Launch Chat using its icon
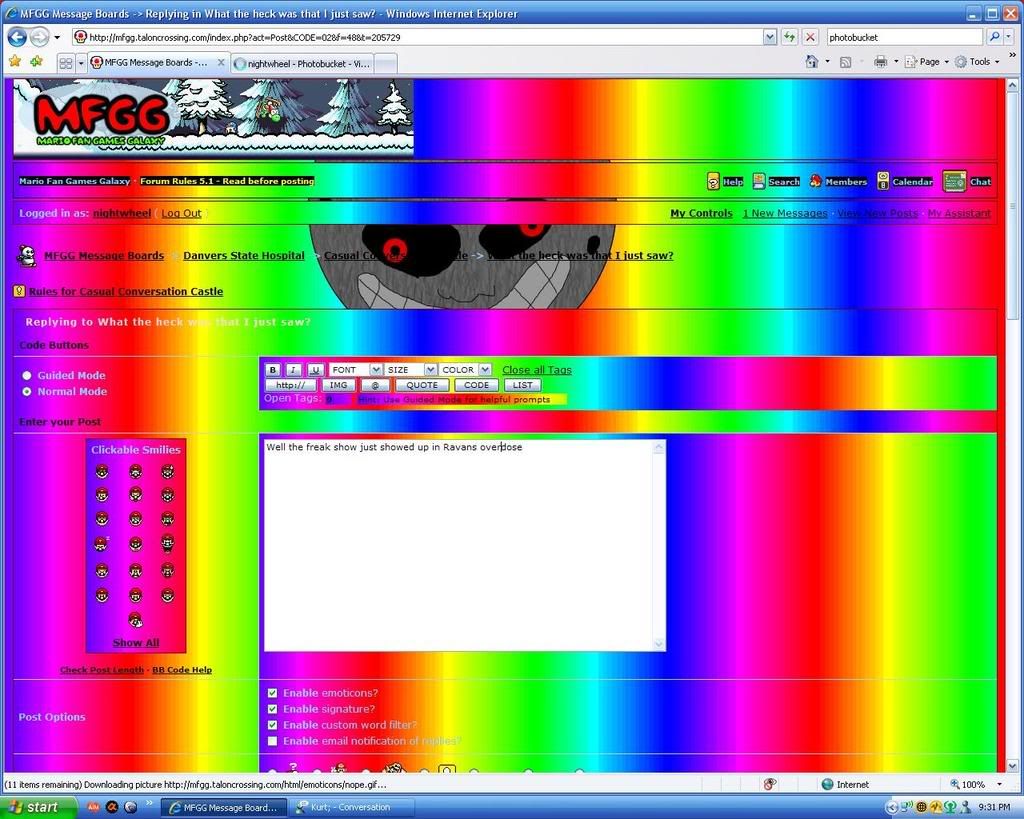This screenshot has height=819, width=1024. coord(957,181)
